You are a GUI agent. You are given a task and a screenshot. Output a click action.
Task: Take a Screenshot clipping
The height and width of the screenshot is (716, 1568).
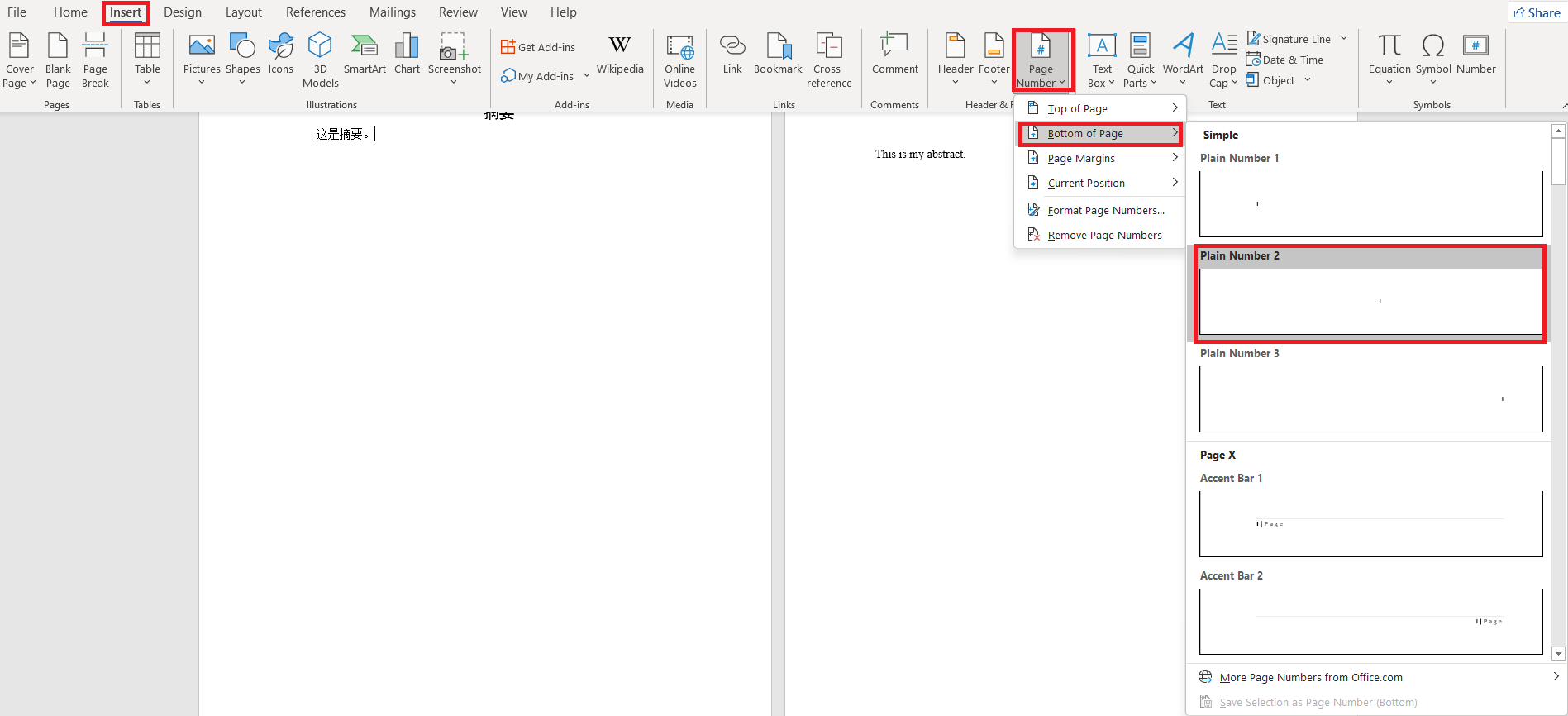(x=454, y=60)
